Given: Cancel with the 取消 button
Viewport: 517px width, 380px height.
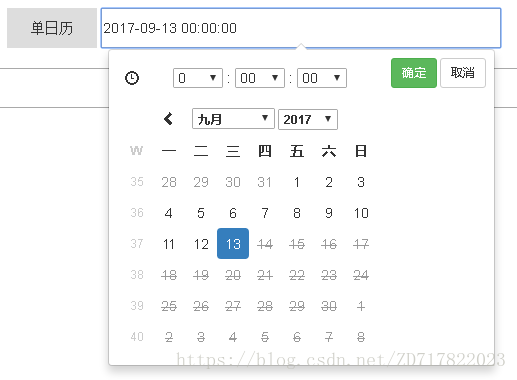Looking at the screenshot, I should [x=463, y=73].
